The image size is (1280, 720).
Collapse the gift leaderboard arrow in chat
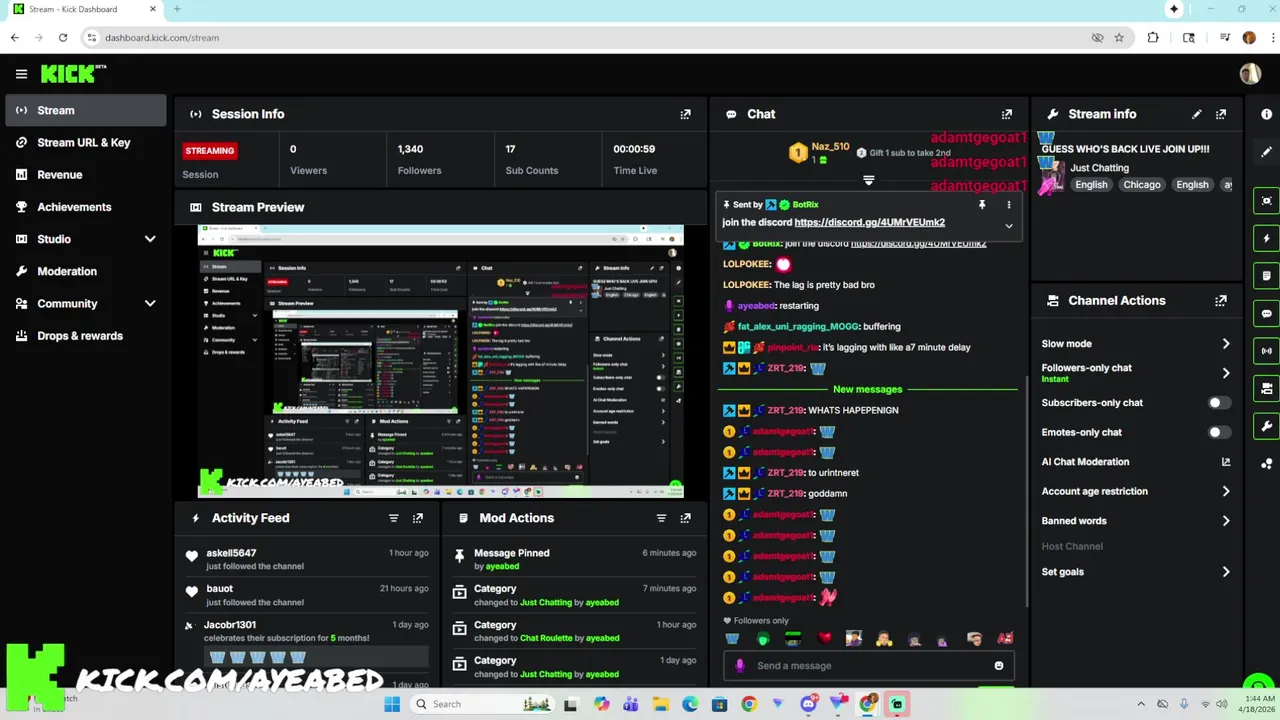tap(868, 180)
